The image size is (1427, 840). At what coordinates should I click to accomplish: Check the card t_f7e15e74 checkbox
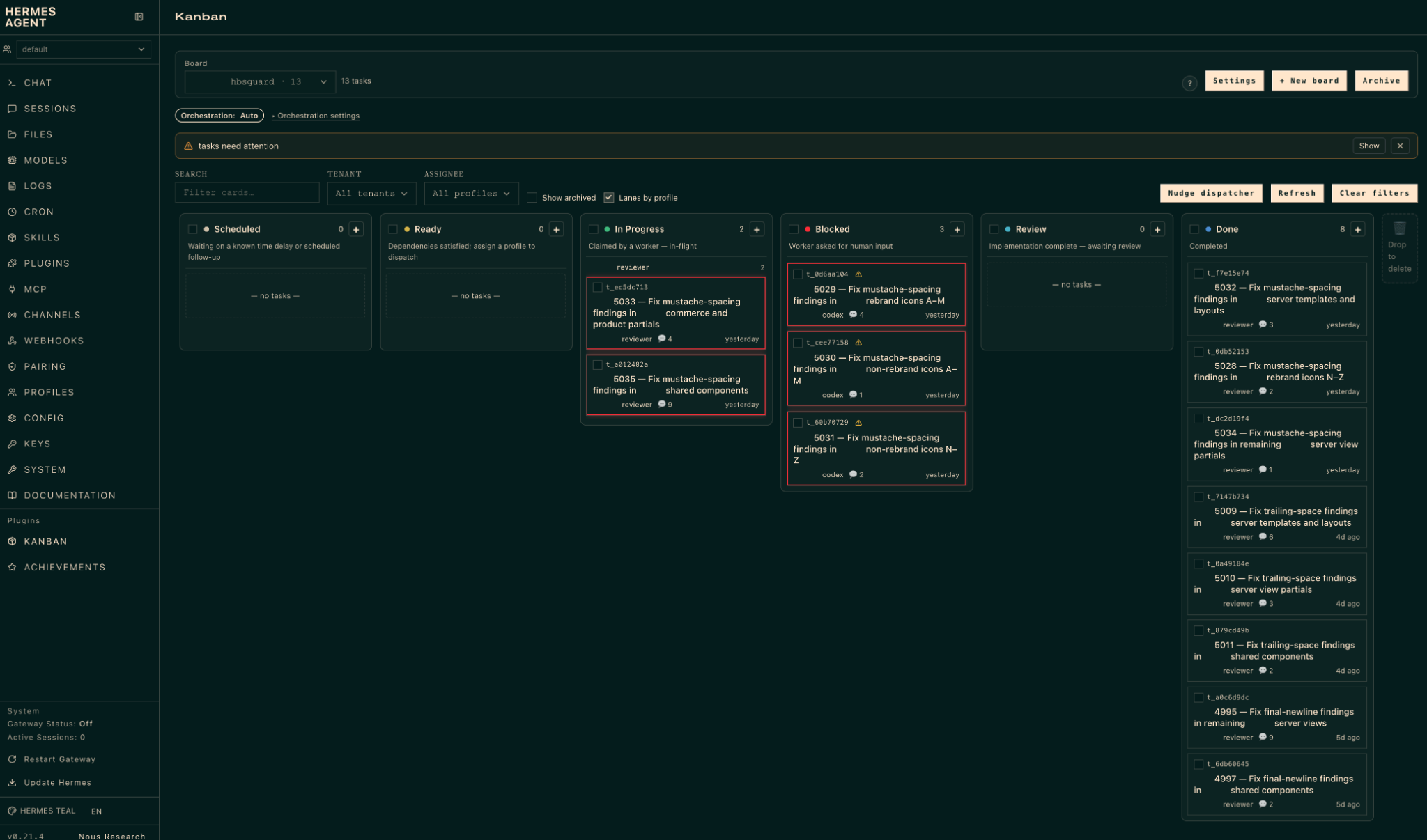1198,274
